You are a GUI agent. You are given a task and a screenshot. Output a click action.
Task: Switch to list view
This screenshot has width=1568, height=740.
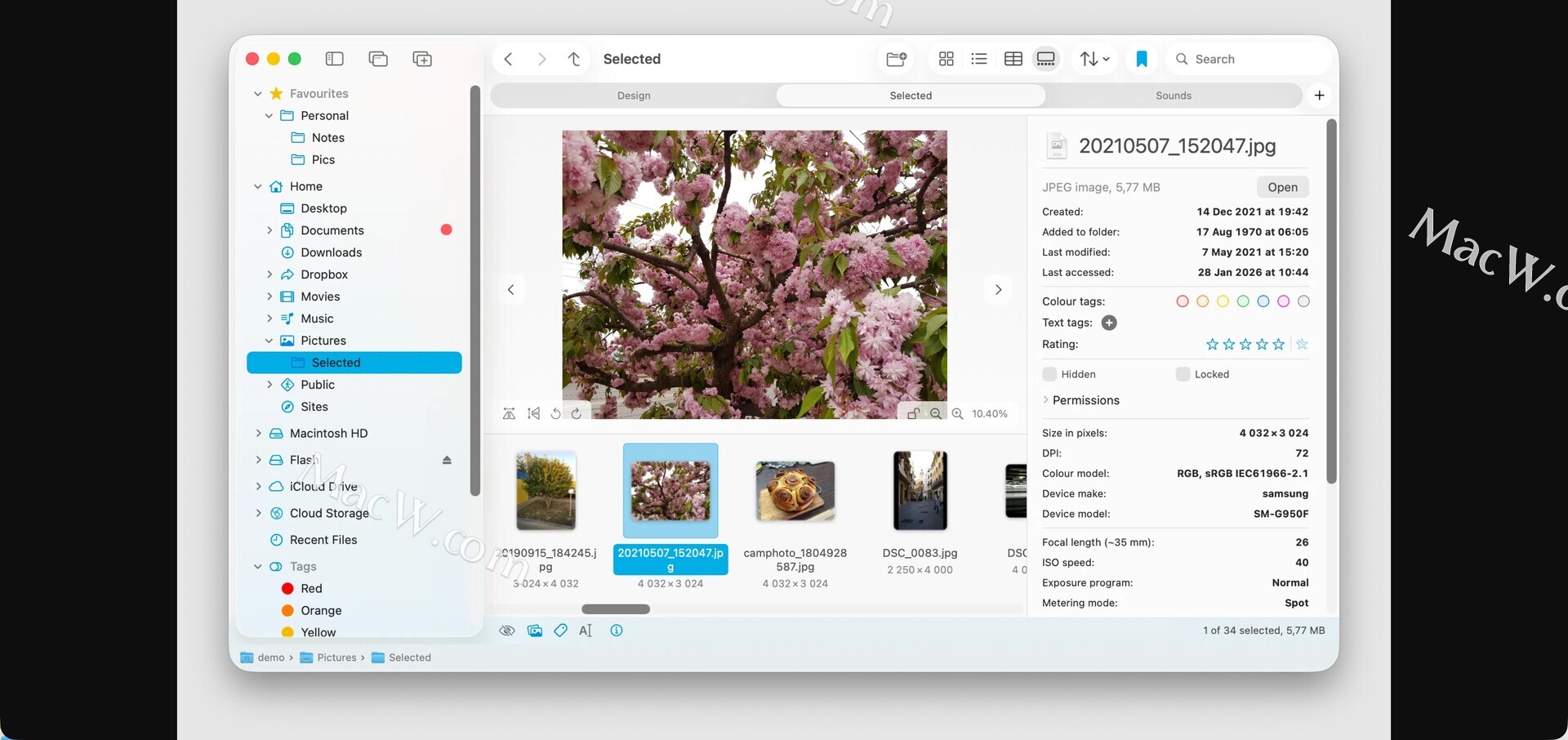[x=979, y=59]
